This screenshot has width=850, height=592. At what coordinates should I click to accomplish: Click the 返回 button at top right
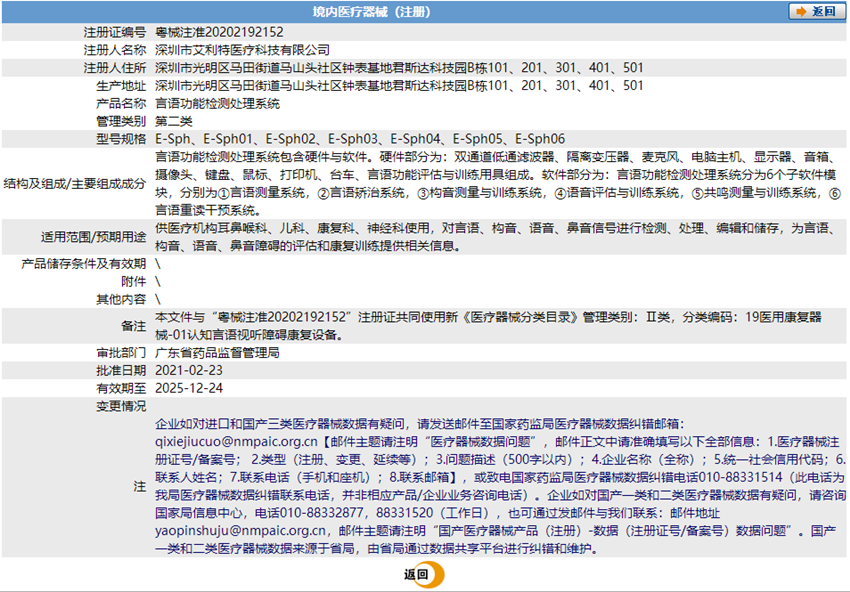[x=817, y=11]
